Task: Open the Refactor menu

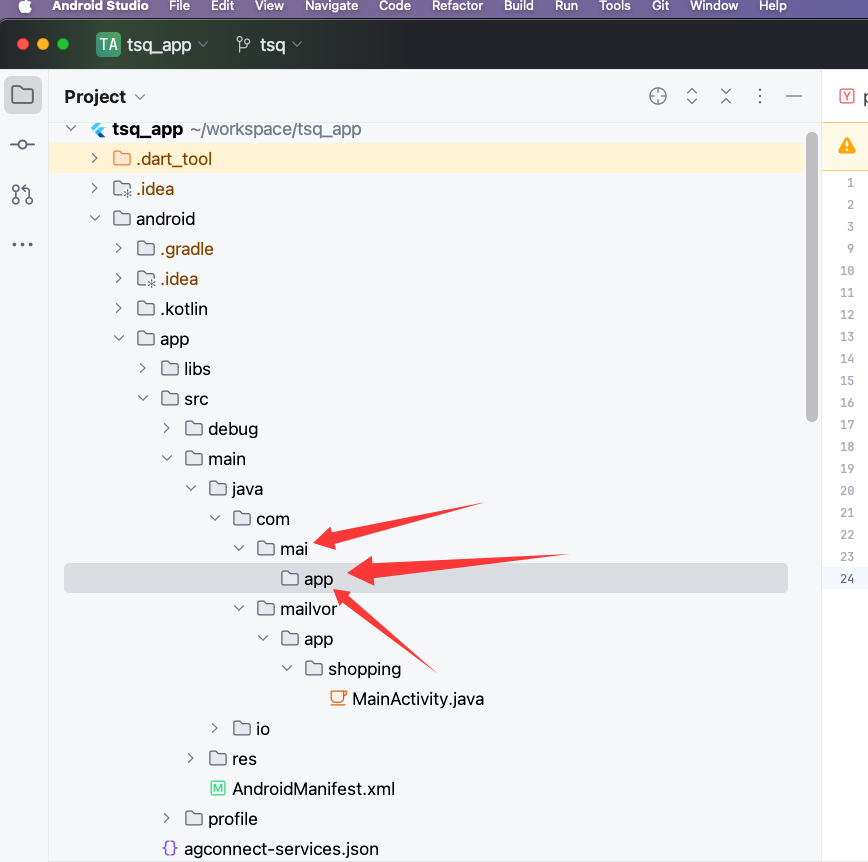Action: [x=457, y=6]
